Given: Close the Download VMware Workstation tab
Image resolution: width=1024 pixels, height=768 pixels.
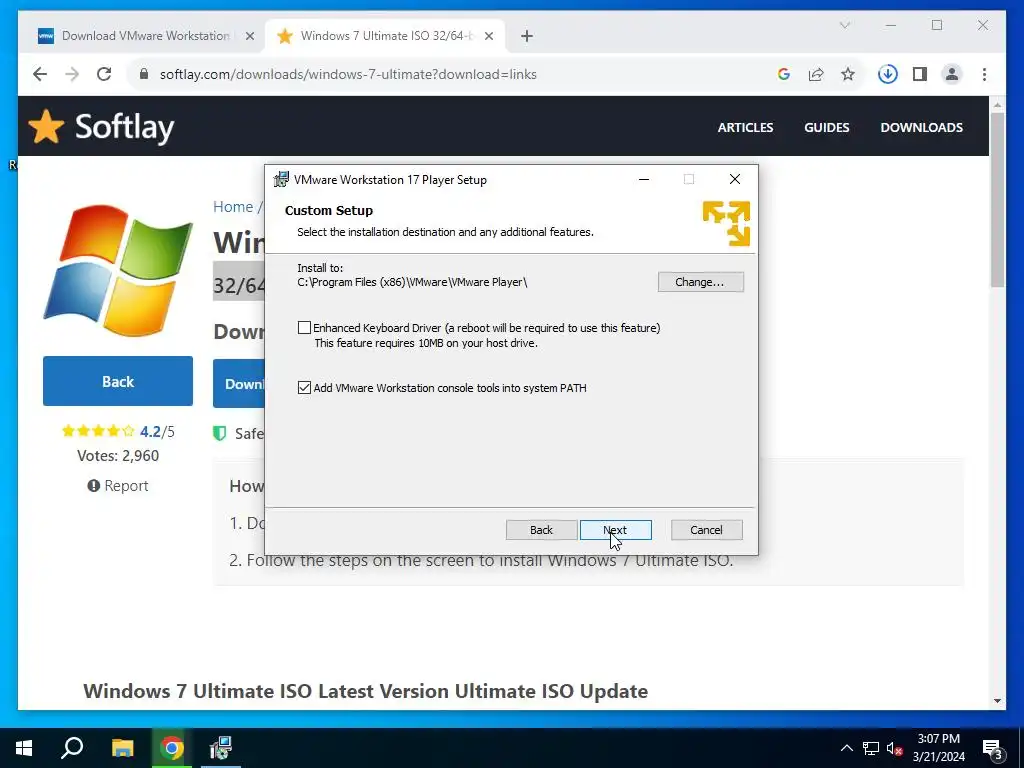Looking at the screenshot, I should 249,37.
